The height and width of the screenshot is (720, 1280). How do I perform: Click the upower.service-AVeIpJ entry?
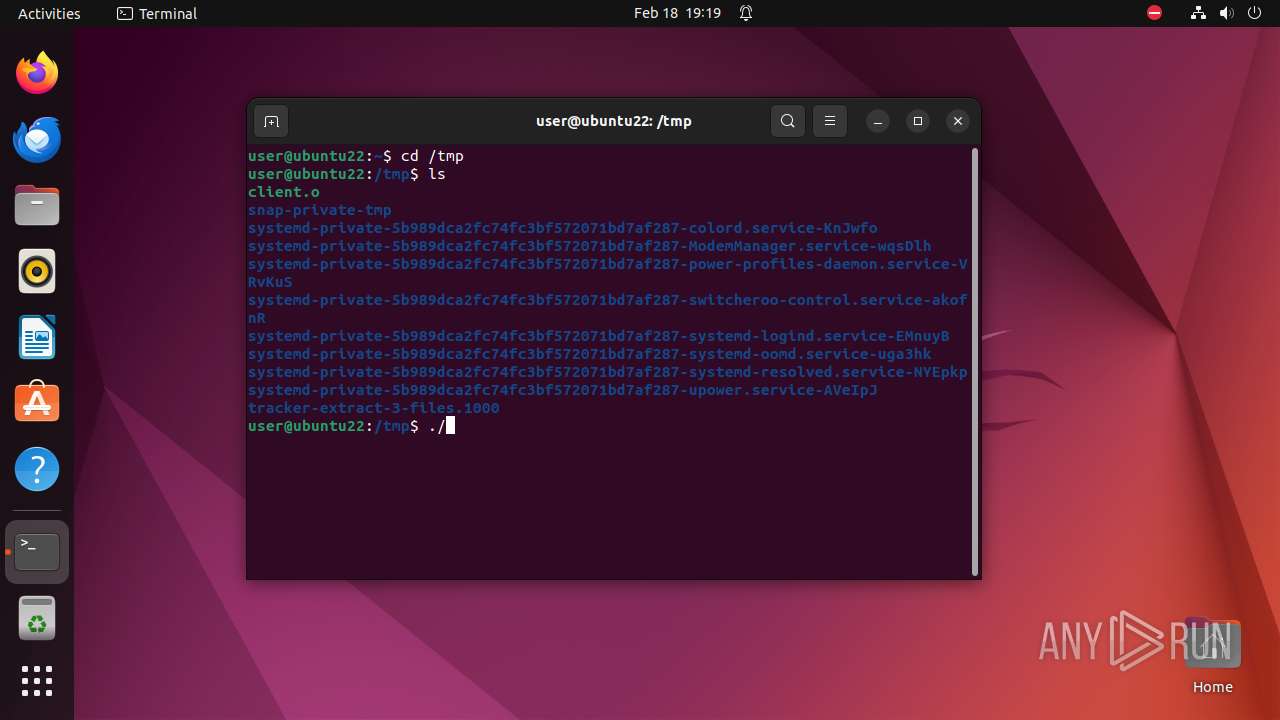[563, 390]
